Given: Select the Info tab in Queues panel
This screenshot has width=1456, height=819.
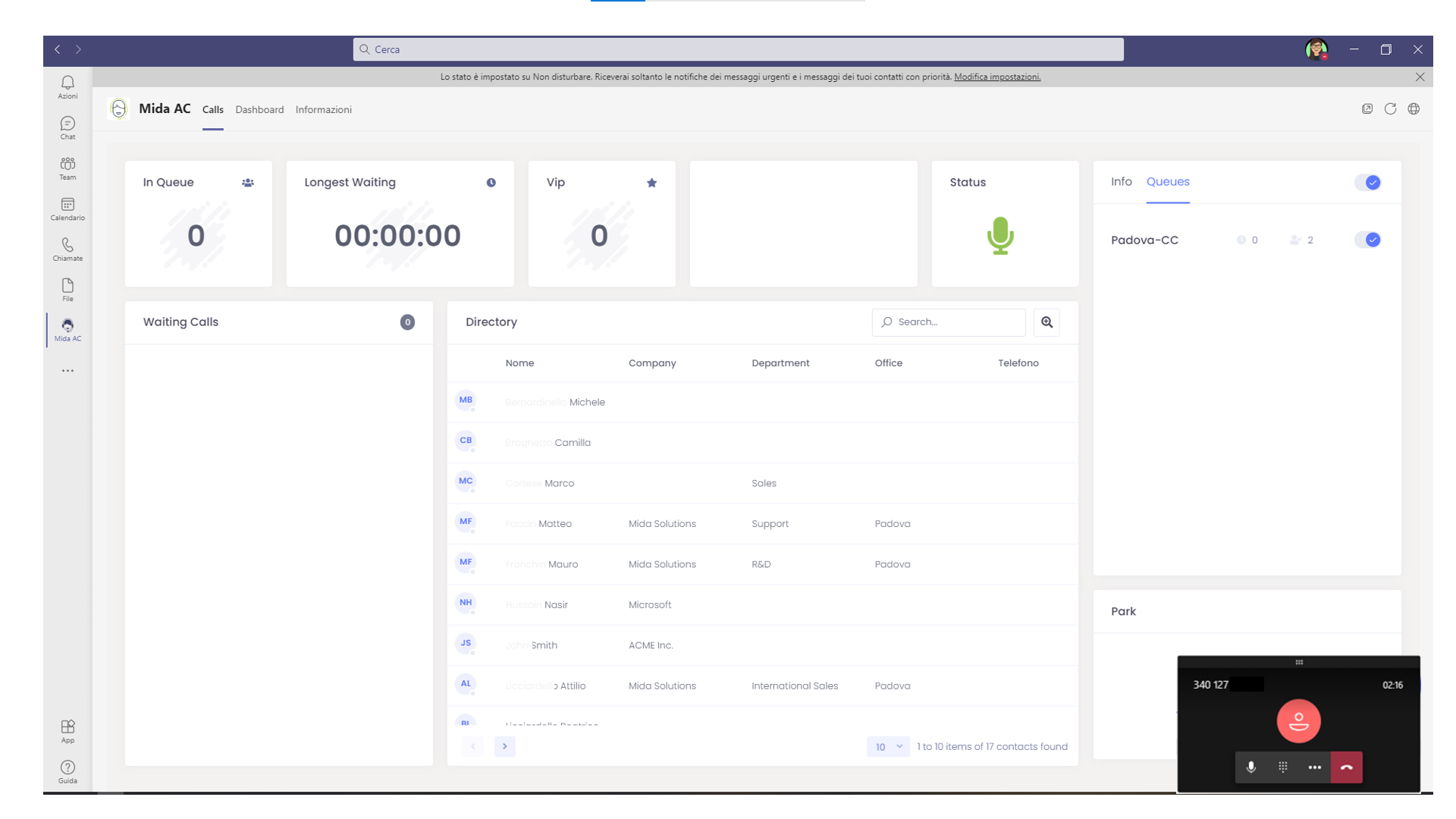Looking at the screenshot, I should 1121,182.
